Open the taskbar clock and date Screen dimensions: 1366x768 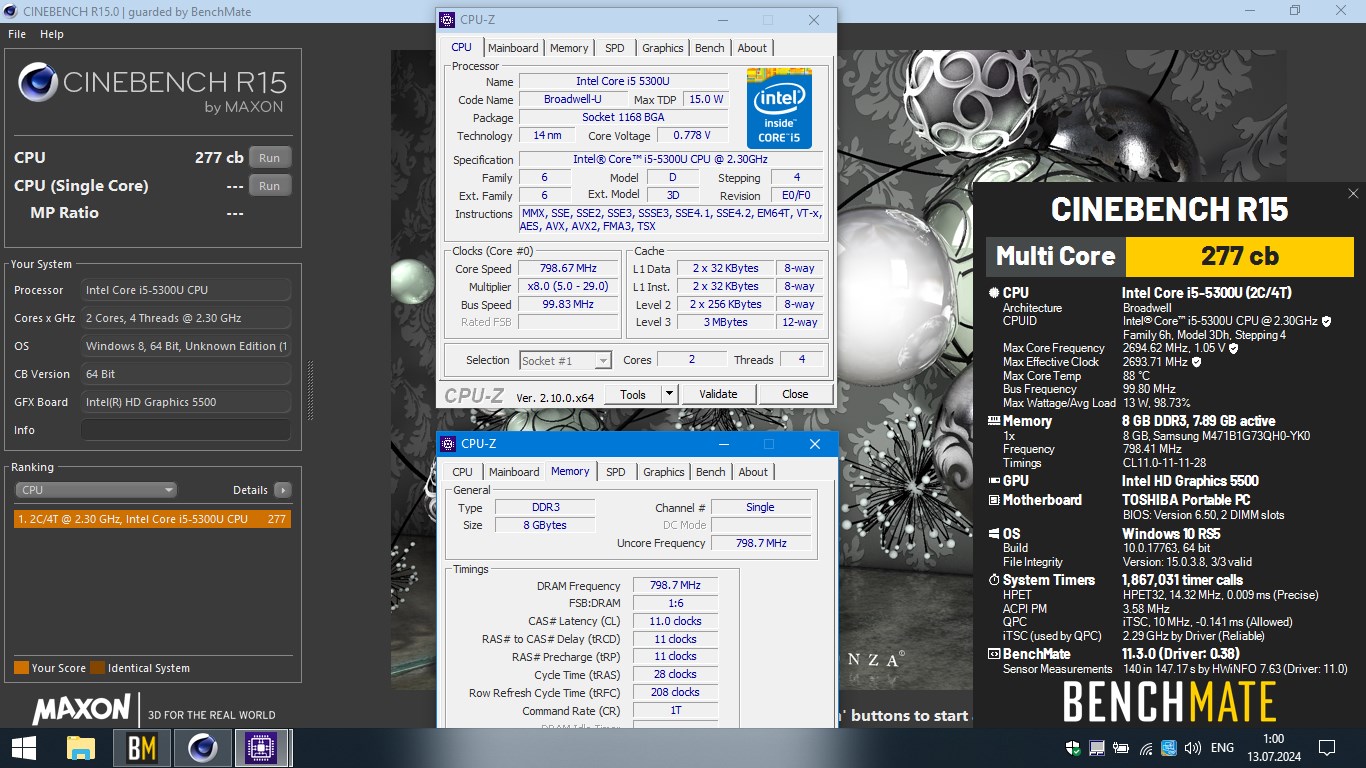[x=1273, y=748]
